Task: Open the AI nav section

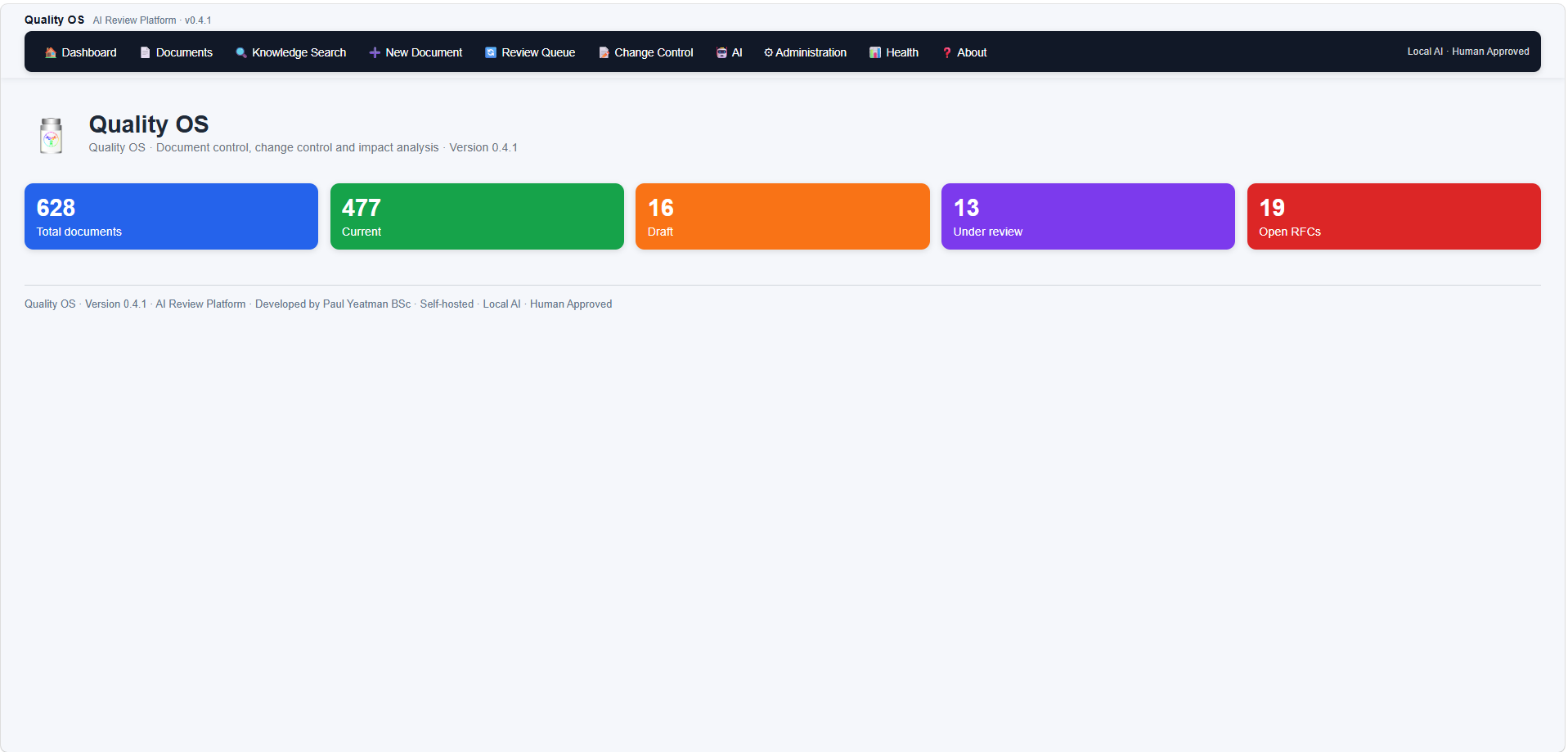Action: click(729, 52)
